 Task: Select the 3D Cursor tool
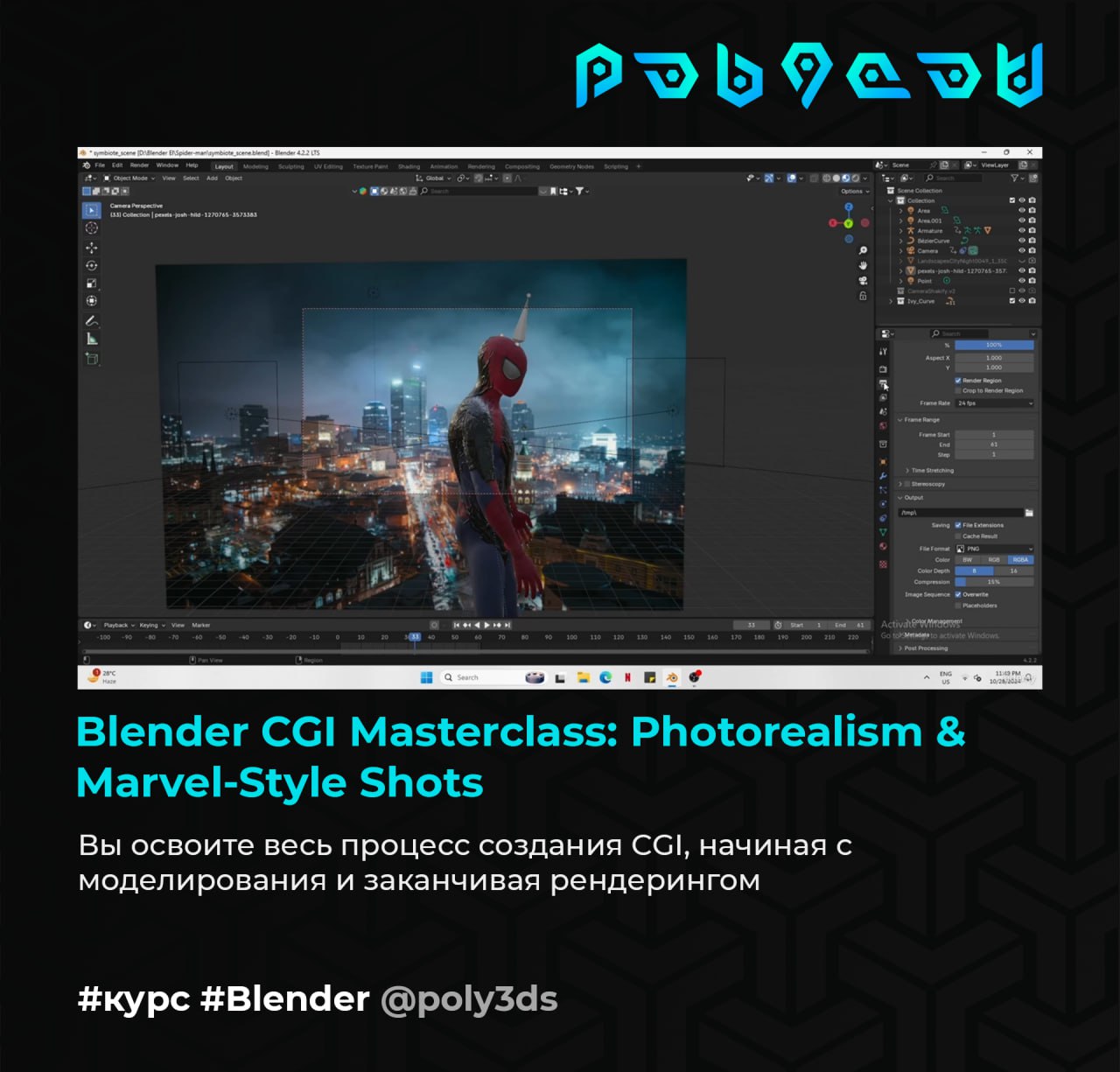(x=91, y=228)
